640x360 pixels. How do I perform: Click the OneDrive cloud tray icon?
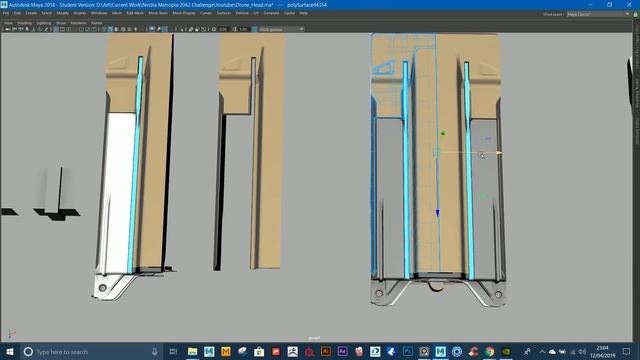pyautogui.click(x=552, y=351)
